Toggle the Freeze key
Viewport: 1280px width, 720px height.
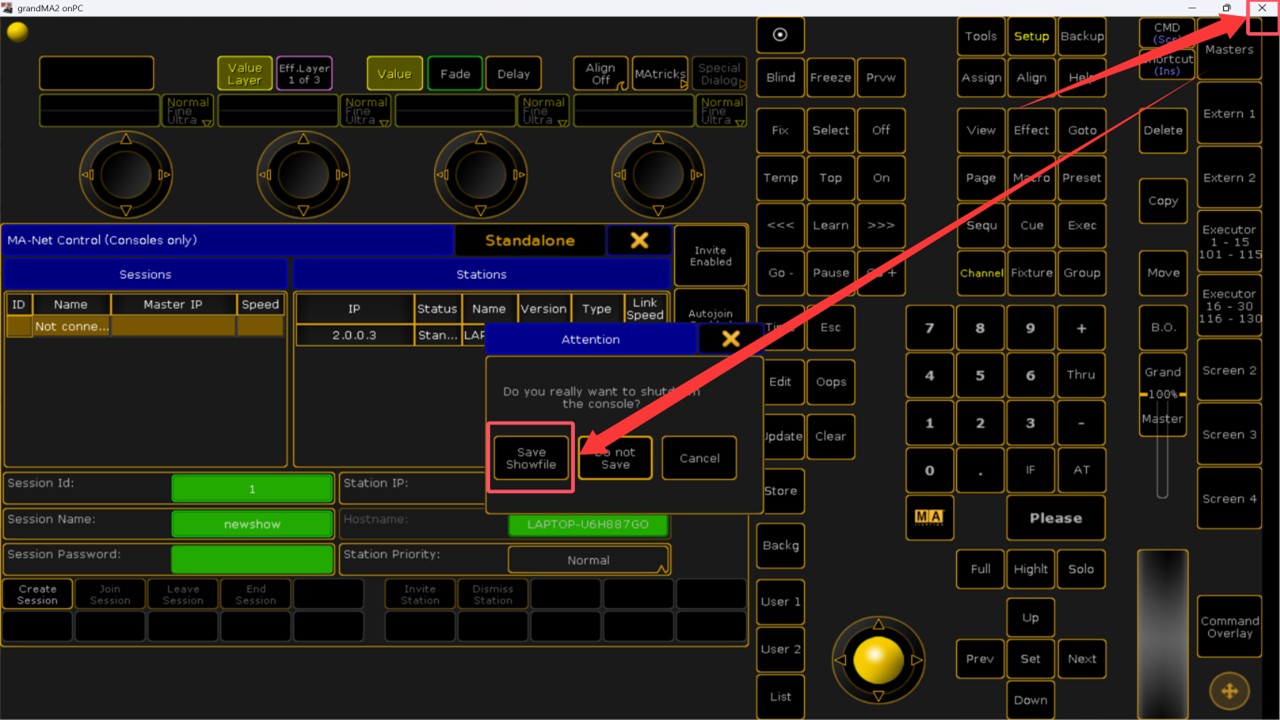pyautogui.click(x=830, y=78)
